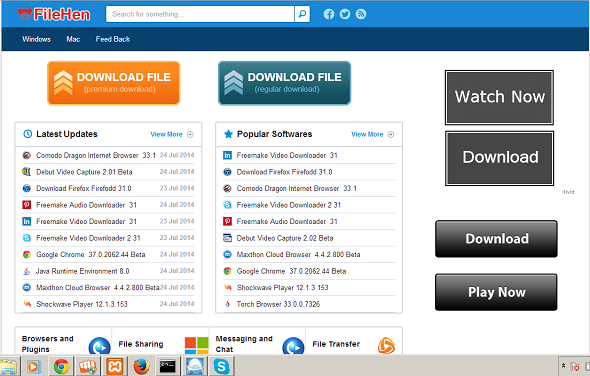
Task: Open Comodo Dragon Internet Browser in Latest Updates
Action: tap(96, 155)
